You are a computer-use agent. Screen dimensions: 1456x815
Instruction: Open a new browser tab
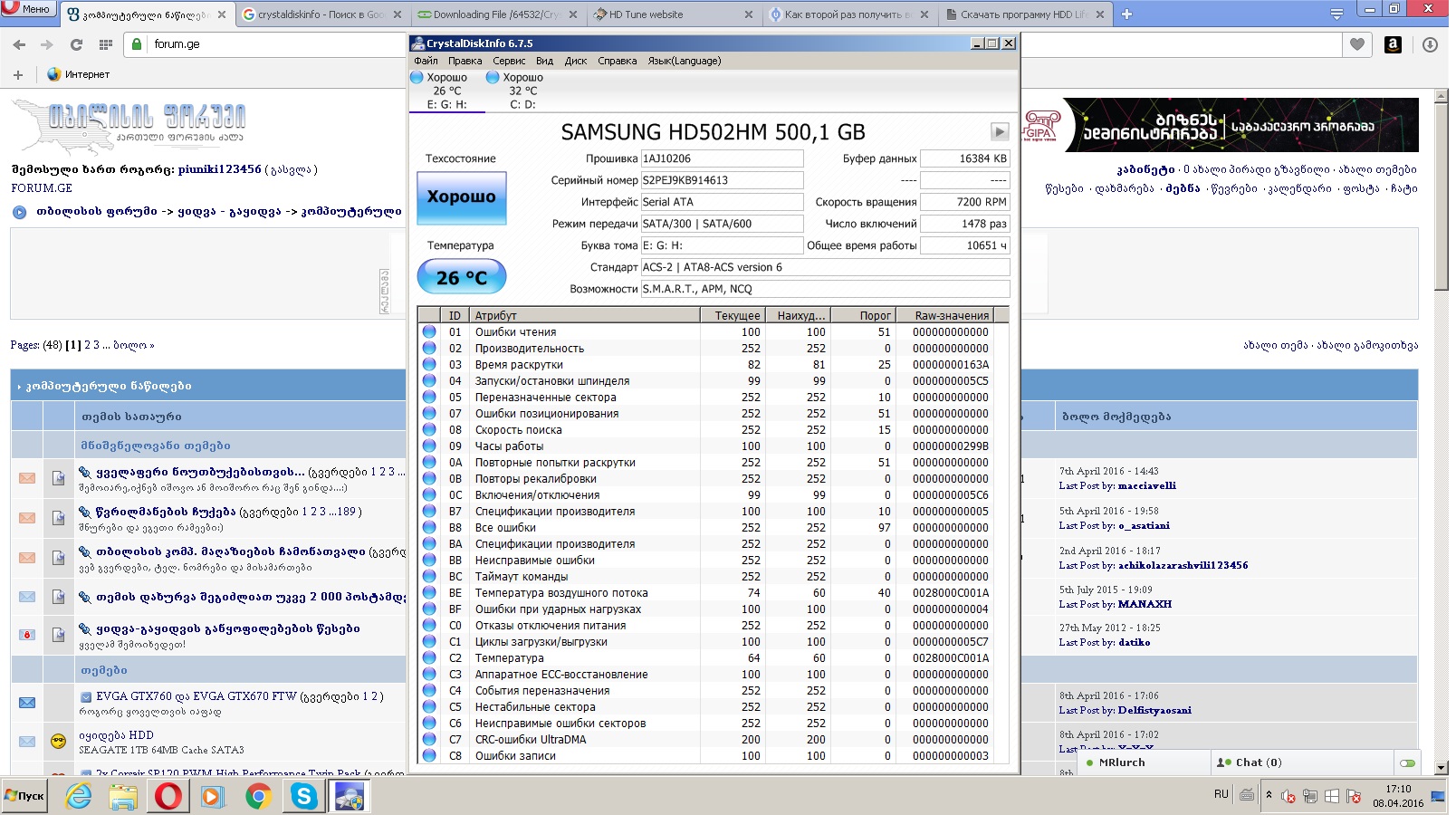tap(1126, 14)
